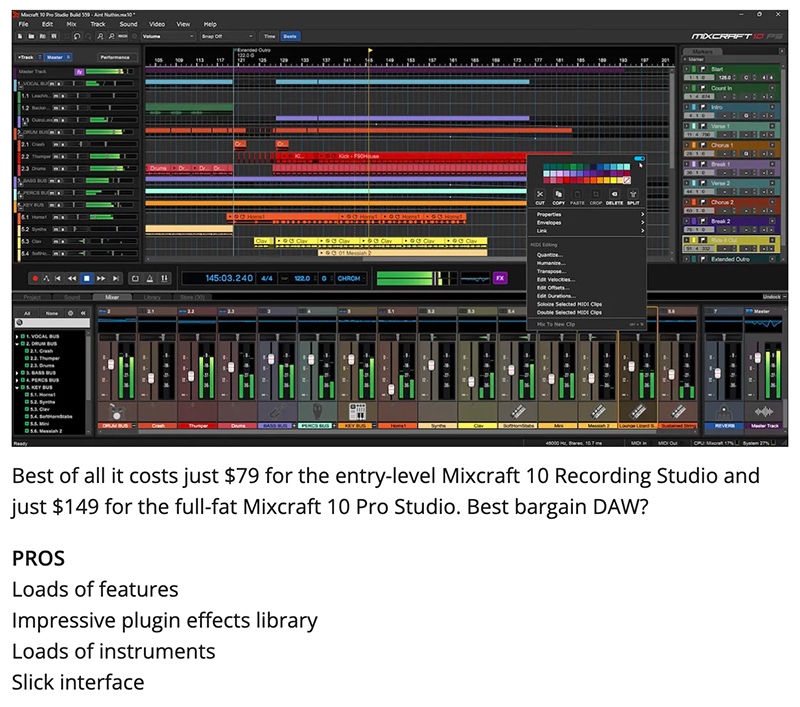This screenshot has width=800, height=707.
Task: Toggle the blue switch in context menu
Action: [639, 159]
